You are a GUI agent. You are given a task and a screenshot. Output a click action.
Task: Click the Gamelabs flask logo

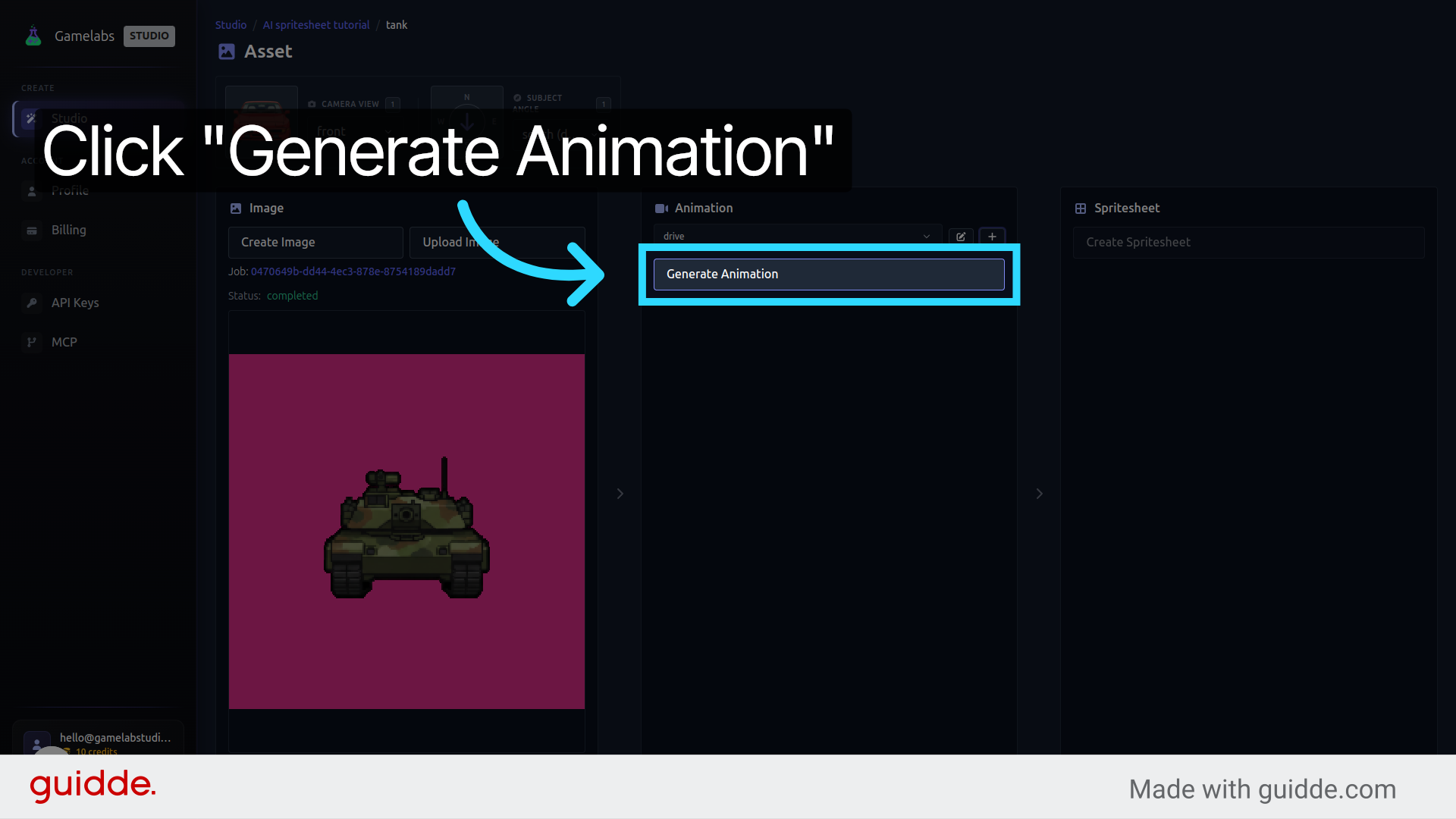tap(33, 36)
